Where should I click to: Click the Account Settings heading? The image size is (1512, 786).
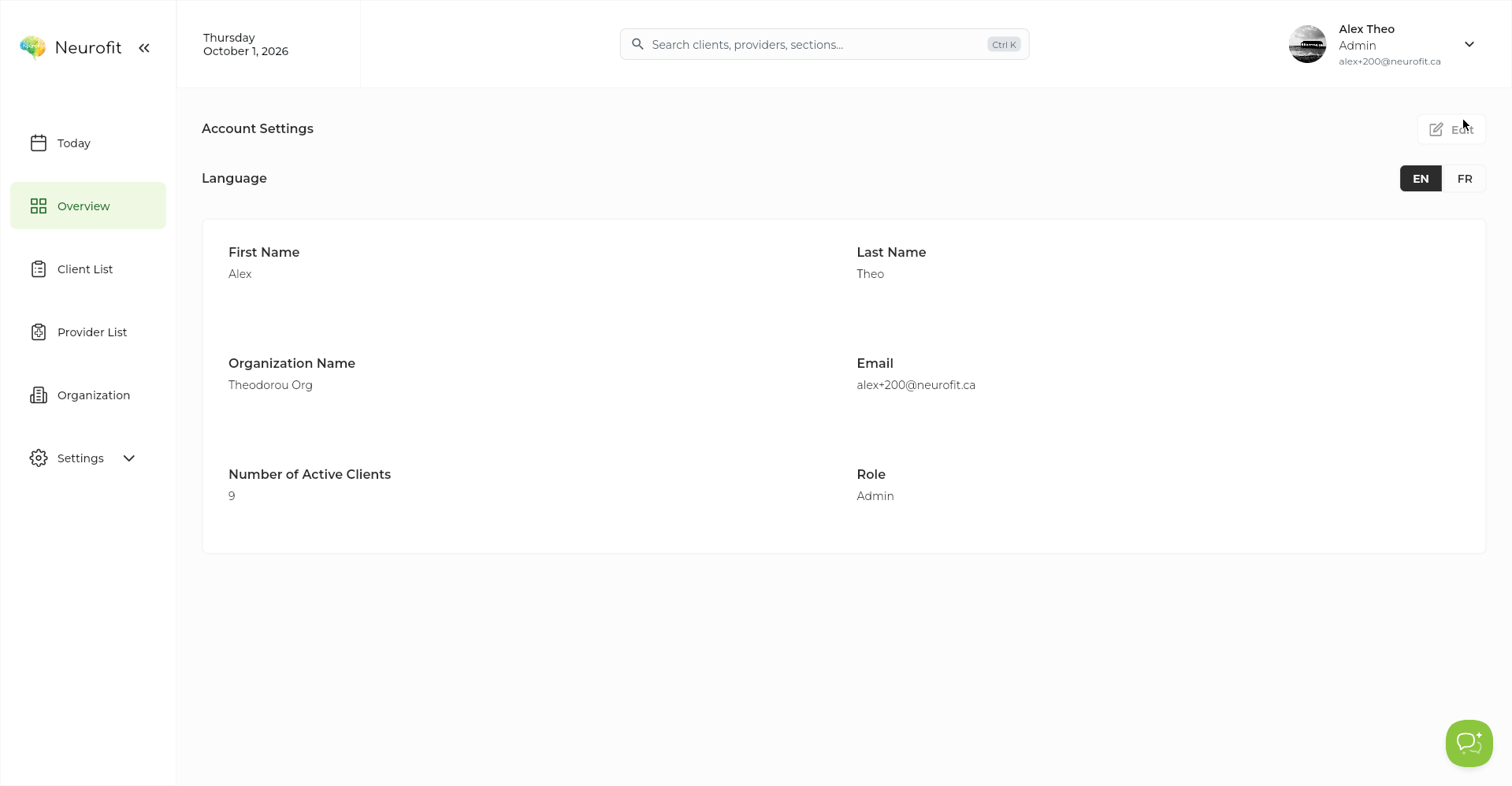[258, 128]
